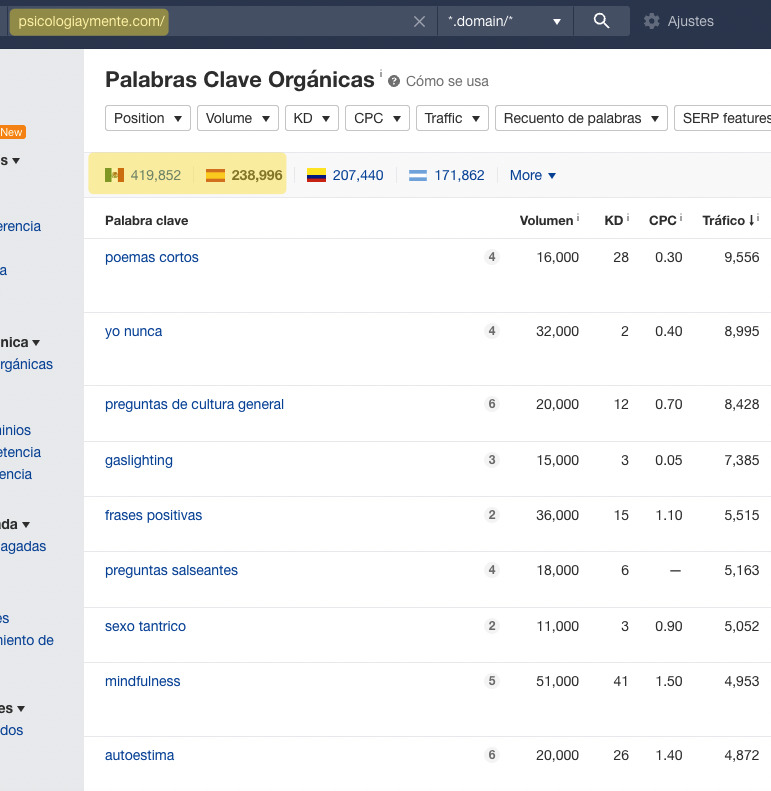
Task: Open SERP features badge for mindfulness row
Action: pos(491,681)
